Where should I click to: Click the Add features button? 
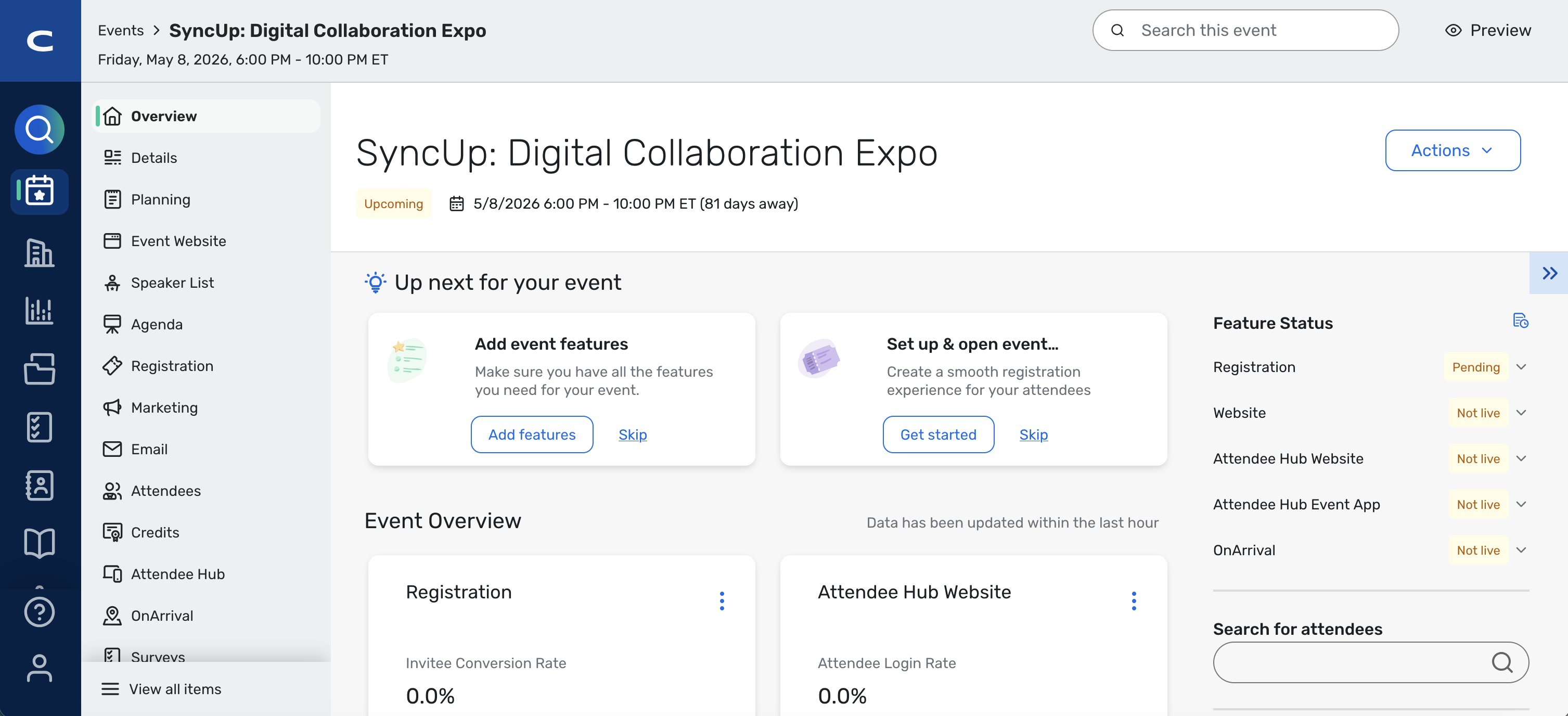click(x=531, y=434)
